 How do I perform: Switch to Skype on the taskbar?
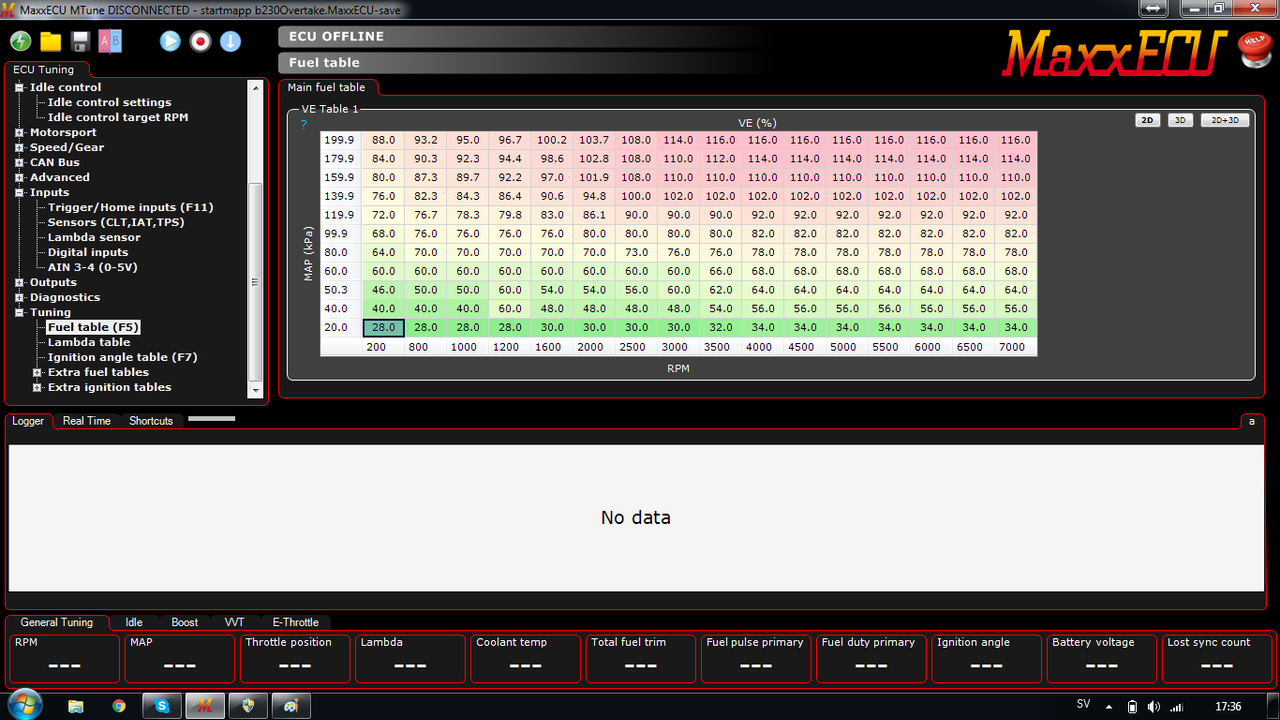coord(162,705)
